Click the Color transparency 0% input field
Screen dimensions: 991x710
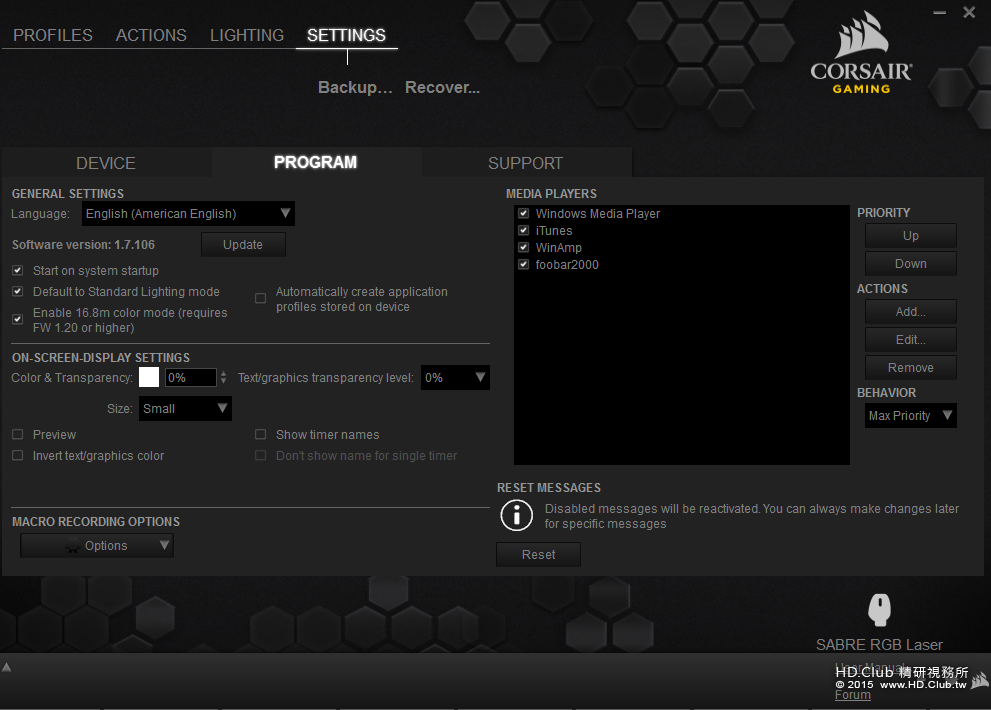click(190, 377)
